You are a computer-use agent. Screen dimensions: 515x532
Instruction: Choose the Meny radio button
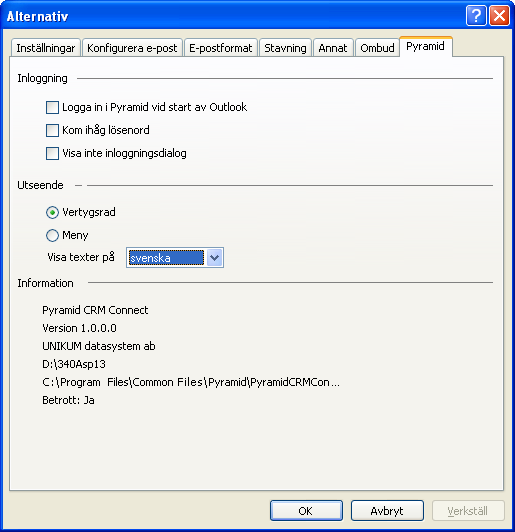[x=52, y=235]
